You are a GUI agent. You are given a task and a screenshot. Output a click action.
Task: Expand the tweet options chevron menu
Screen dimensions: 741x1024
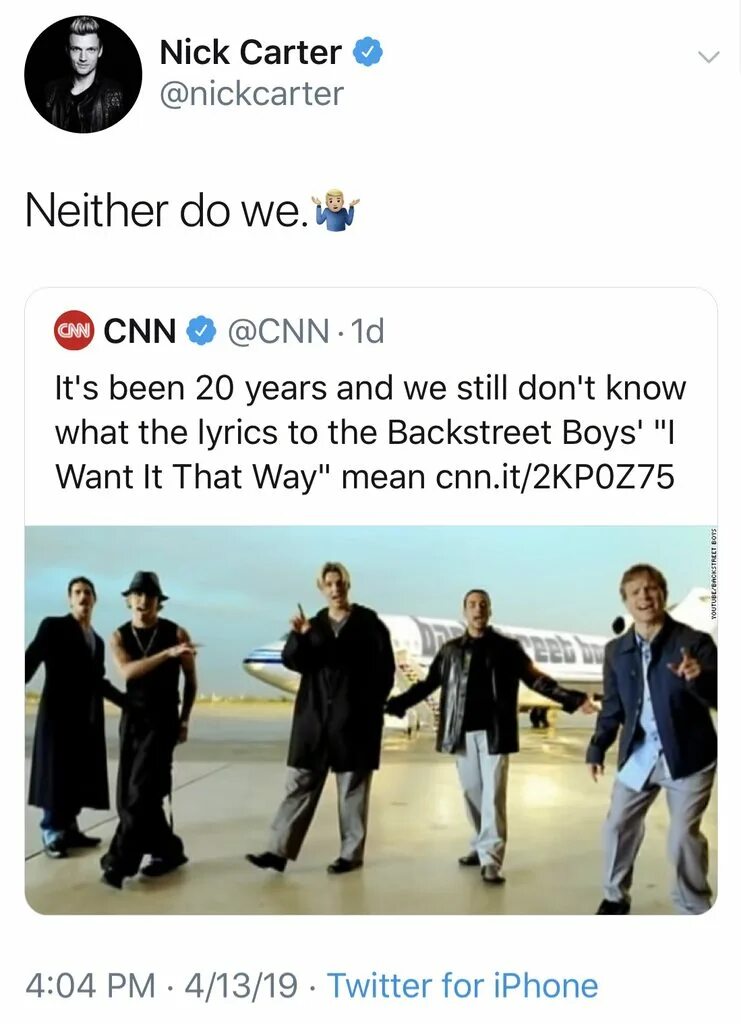pyautogui.click(x=708, y=57)
